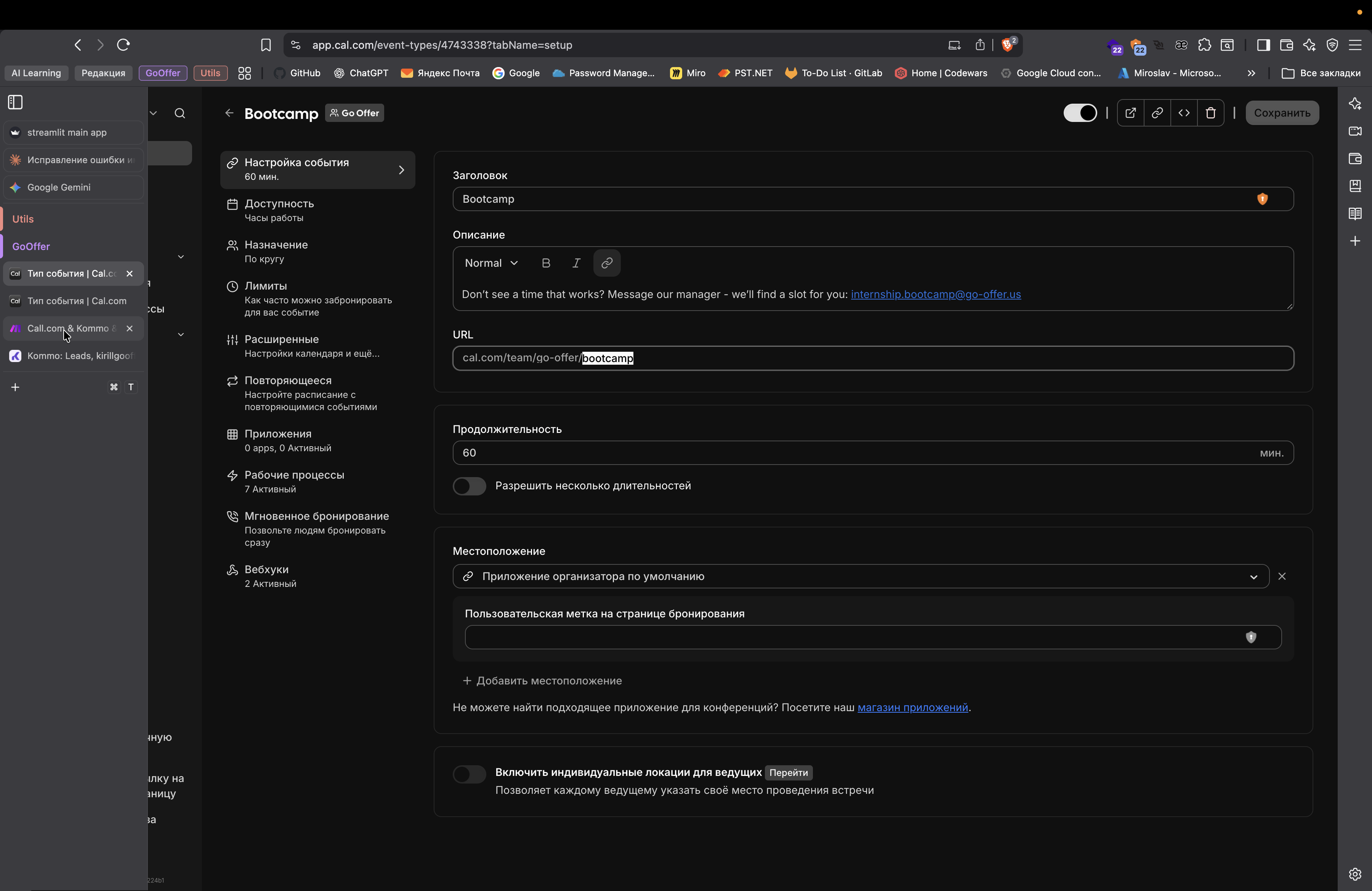The image size is (1372, 891).
Task: Toggle the Bootcamp event enabled switch
Action: tap(1080, 113)
